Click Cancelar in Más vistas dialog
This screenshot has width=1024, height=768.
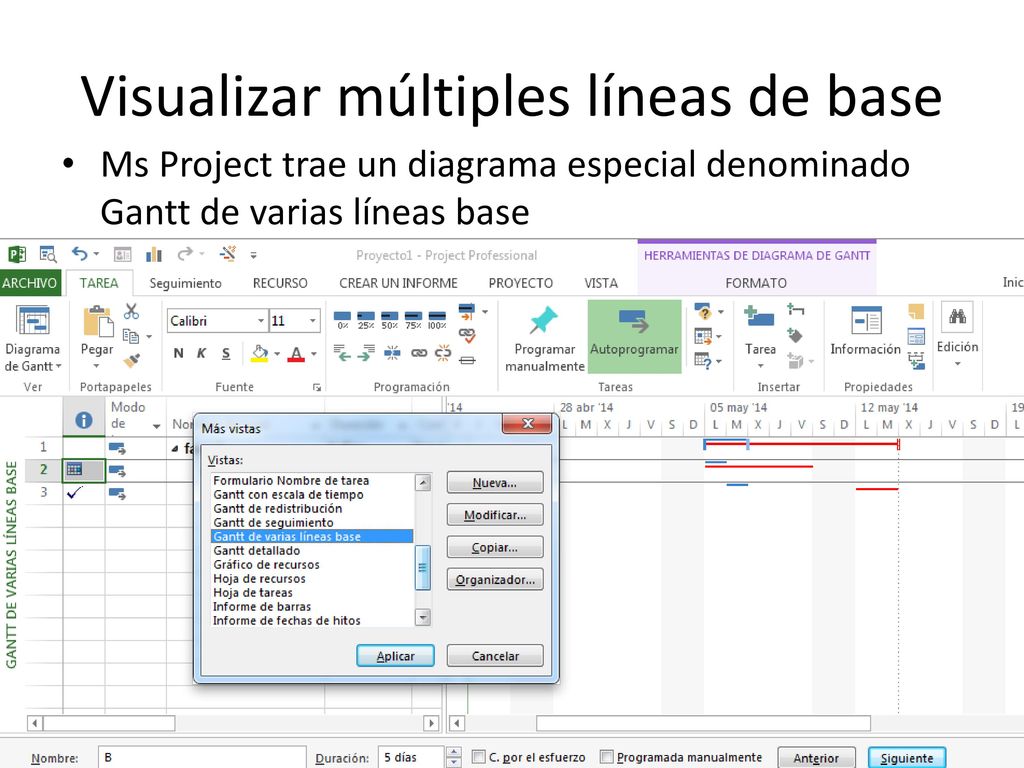[x=495, y=656]
